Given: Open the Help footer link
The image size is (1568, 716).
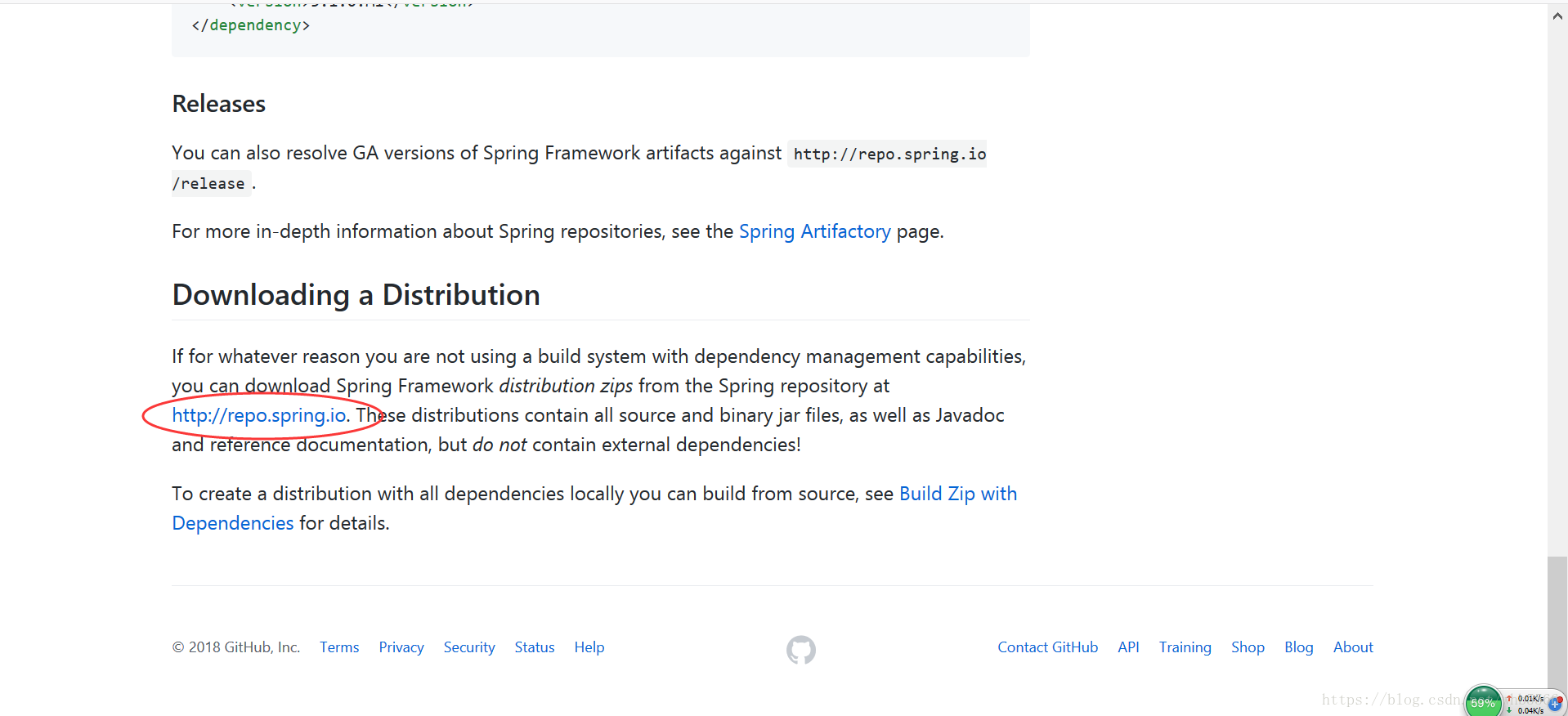Looking at the screenshot, I should [589, 647].
